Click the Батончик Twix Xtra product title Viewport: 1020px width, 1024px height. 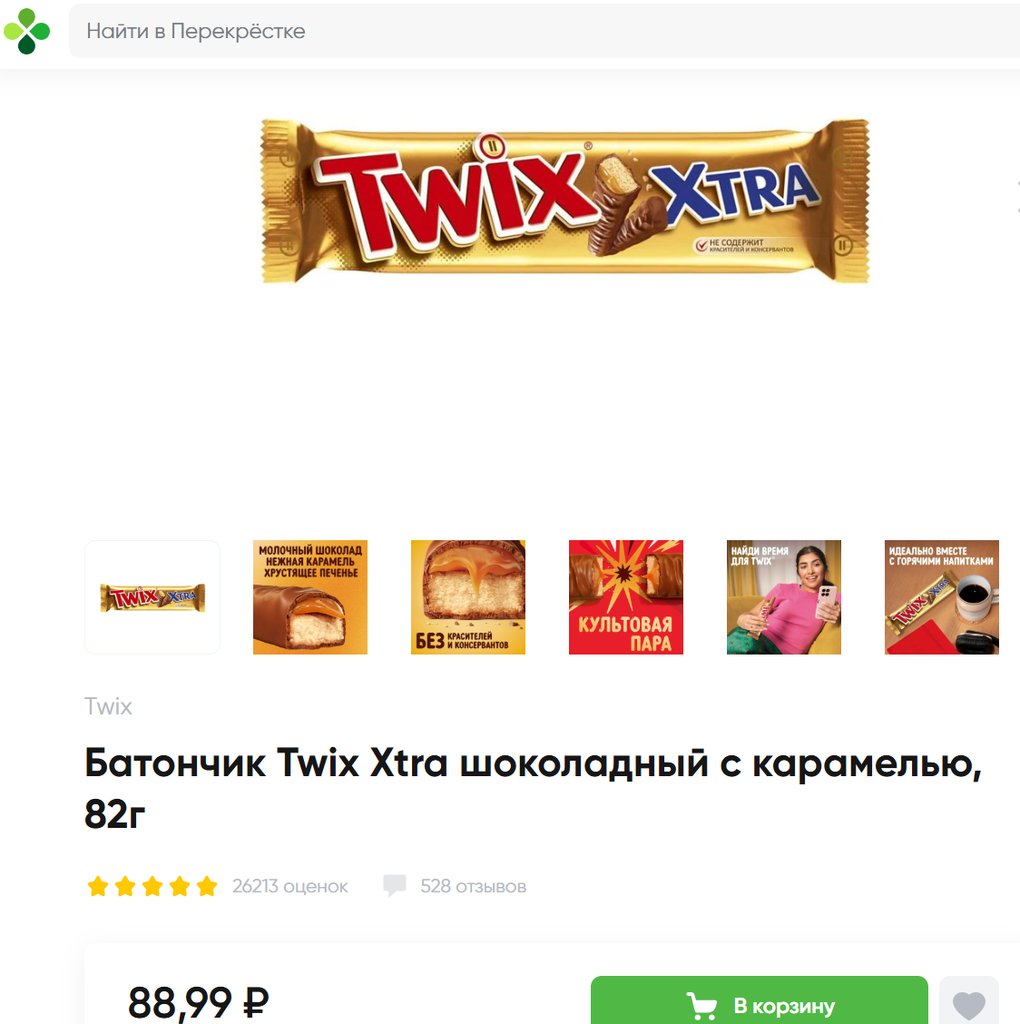534,788
